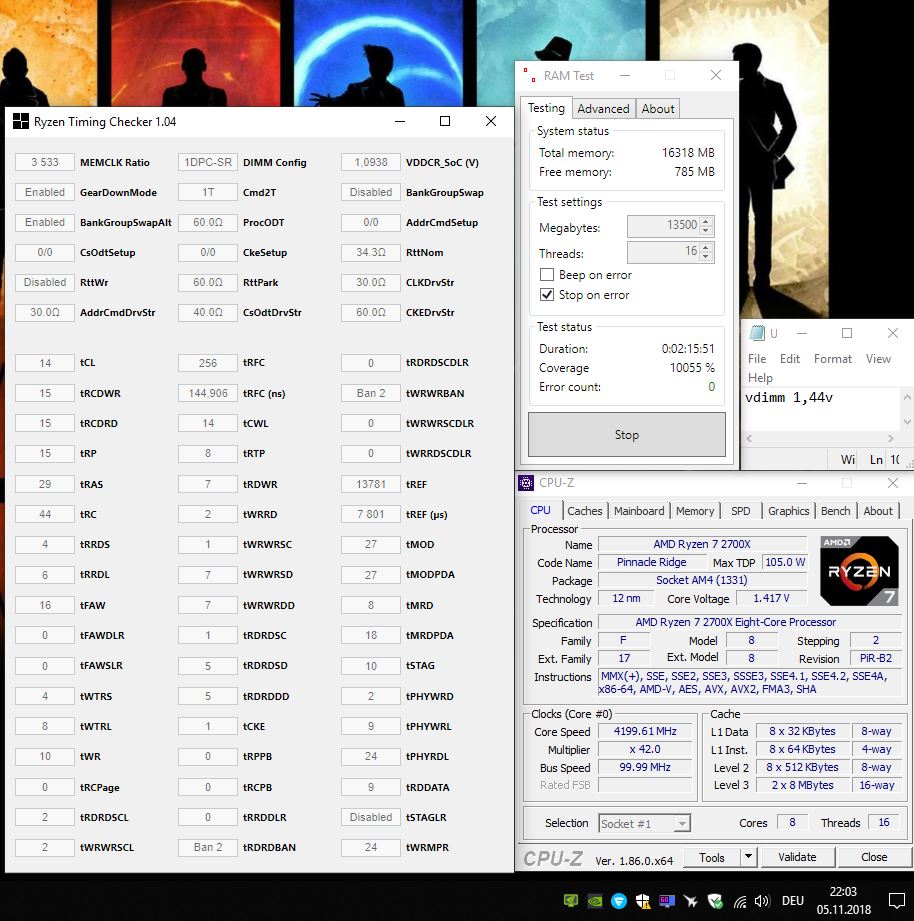Maximize the Notepad window
This screenshot has height=921, width=914.
(x=847, y=333)
